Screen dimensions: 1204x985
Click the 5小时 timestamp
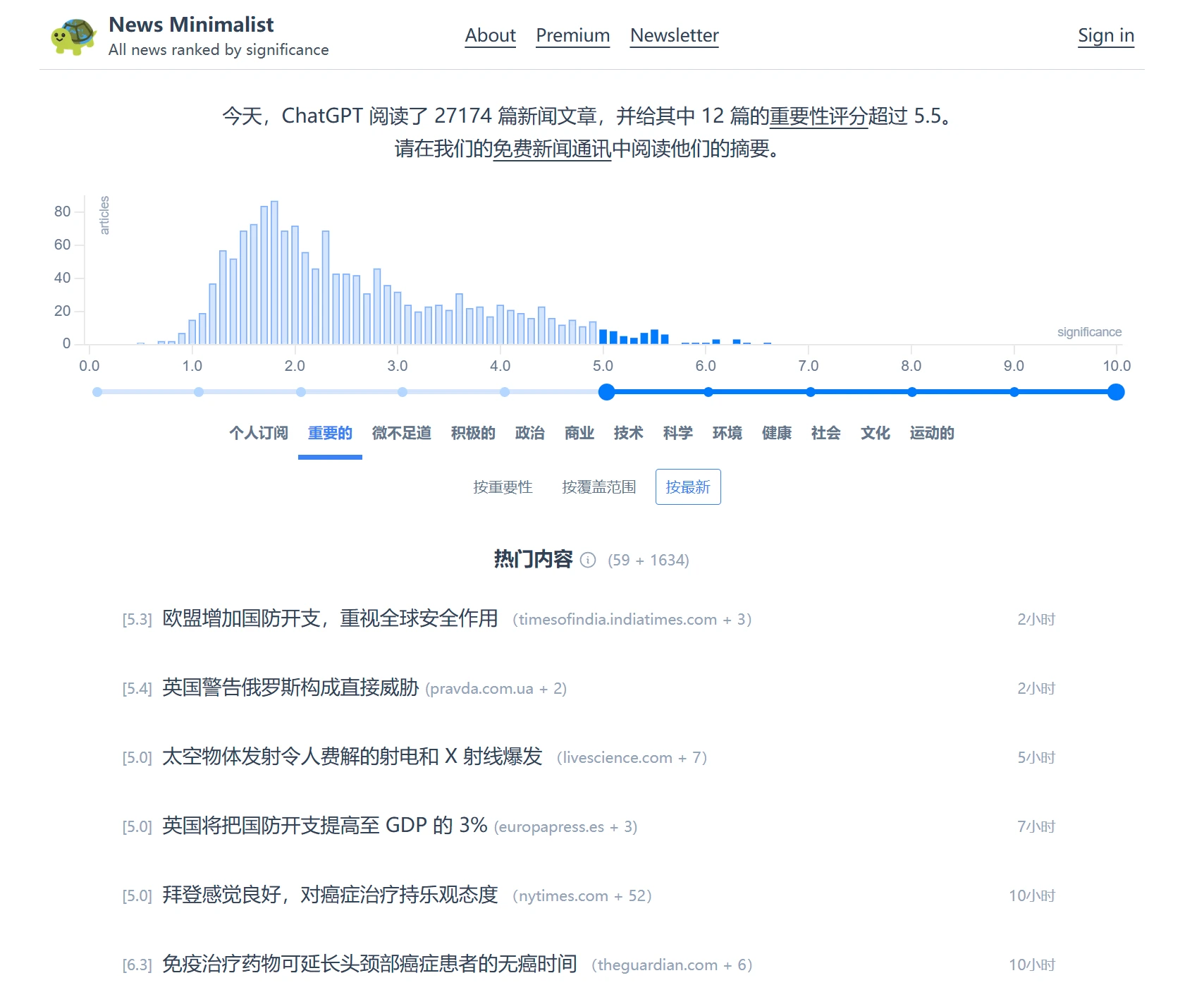[x=1036, y=758]
